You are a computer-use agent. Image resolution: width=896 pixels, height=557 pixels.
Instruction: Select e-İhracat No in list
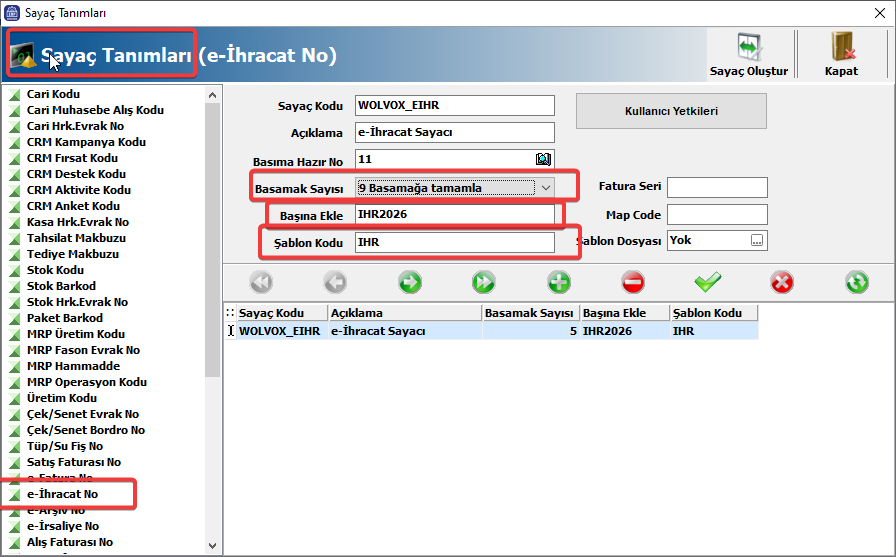(x=62, y=494)
